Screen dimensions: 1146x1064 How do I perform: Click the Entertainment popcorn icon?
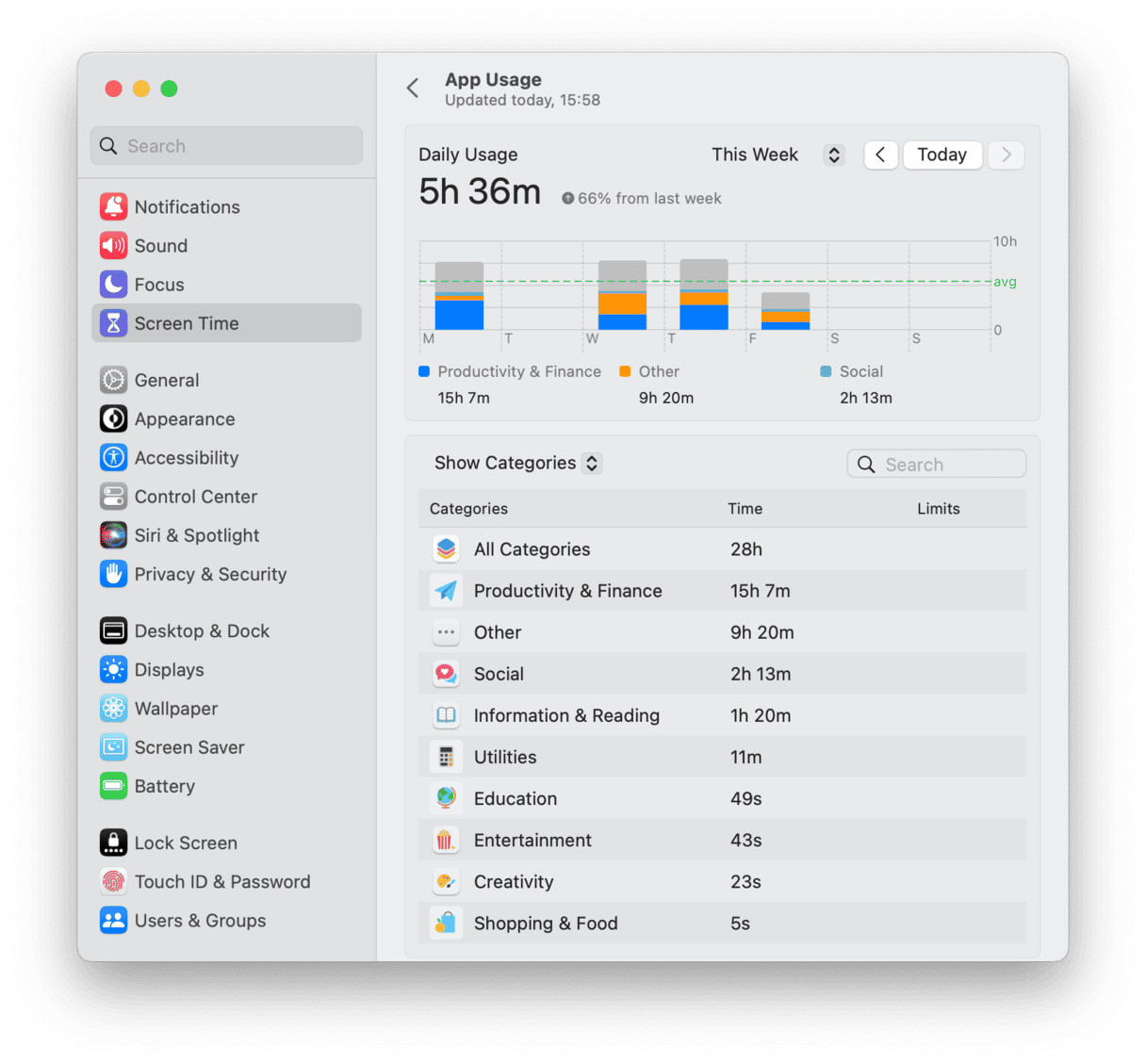(x=446, y=841)
